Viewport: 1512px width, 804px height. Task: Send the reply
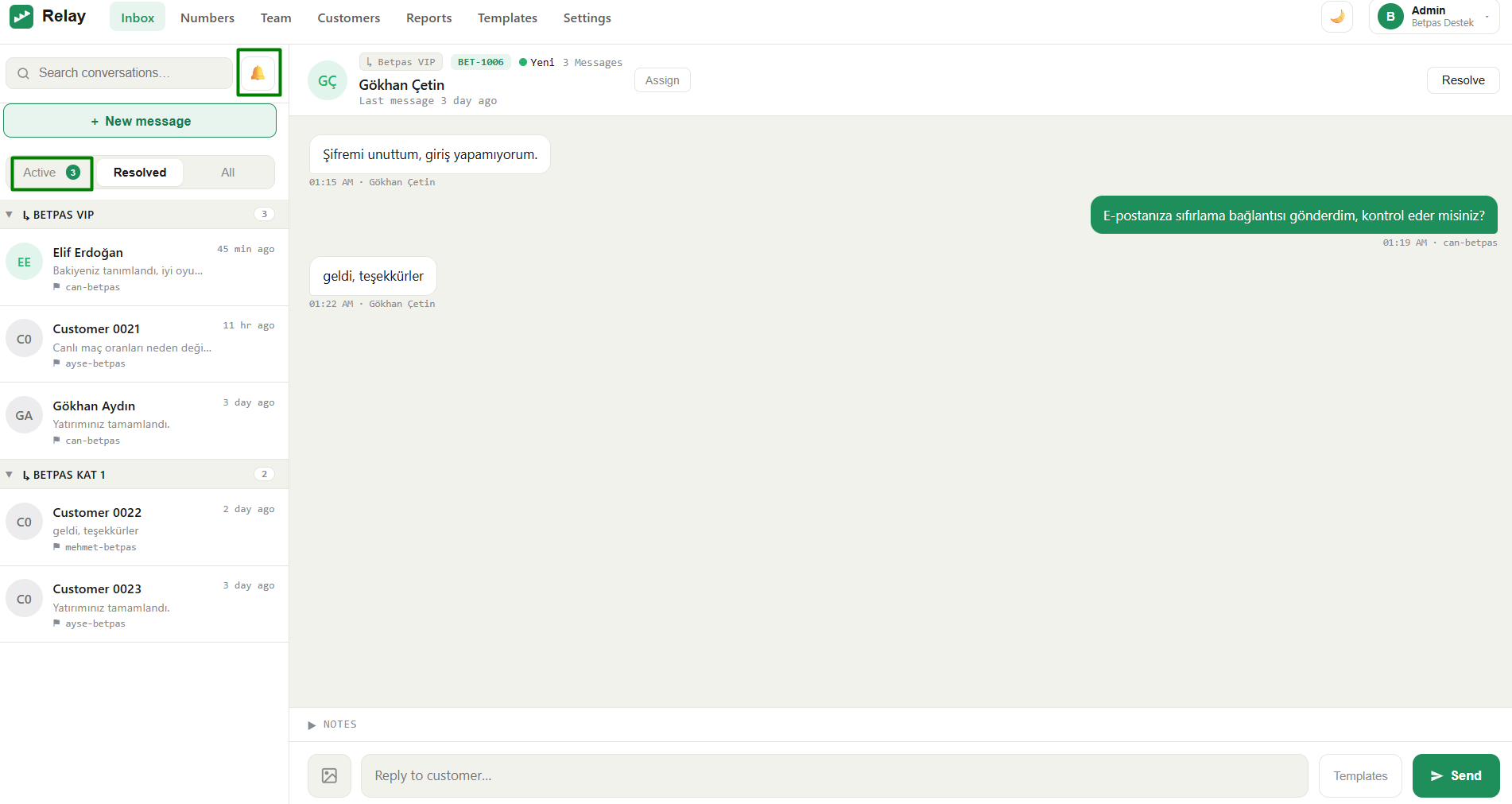point(1456,775)
